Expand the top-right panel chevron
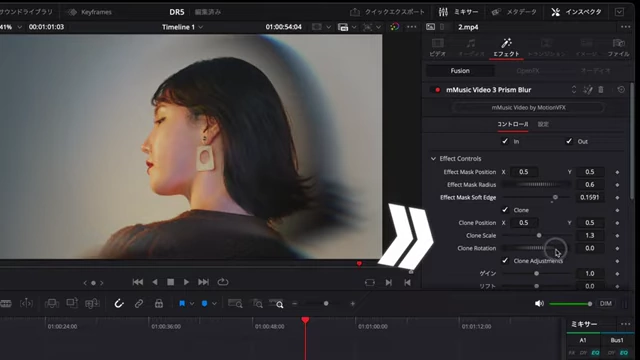The height and width of the screenshot is (360, 640). [619, 12]
